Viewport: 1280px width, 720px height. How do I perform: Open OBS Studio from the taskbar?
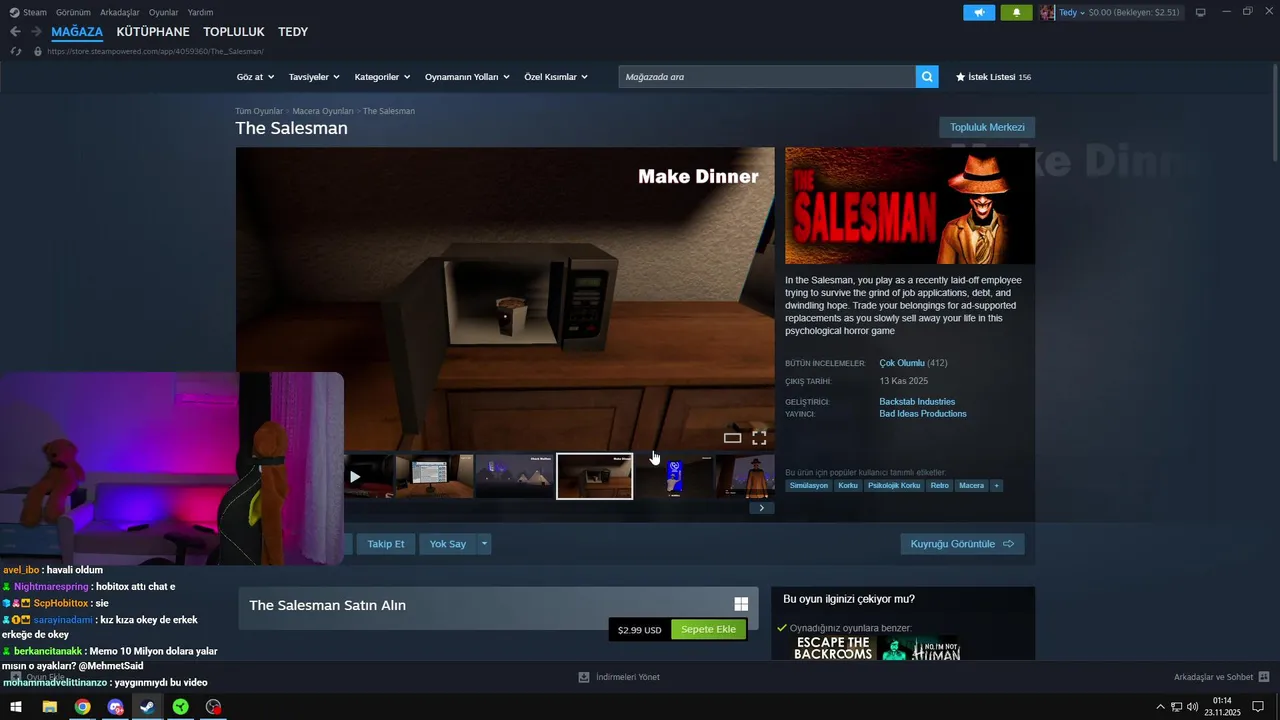coord(213,707)
